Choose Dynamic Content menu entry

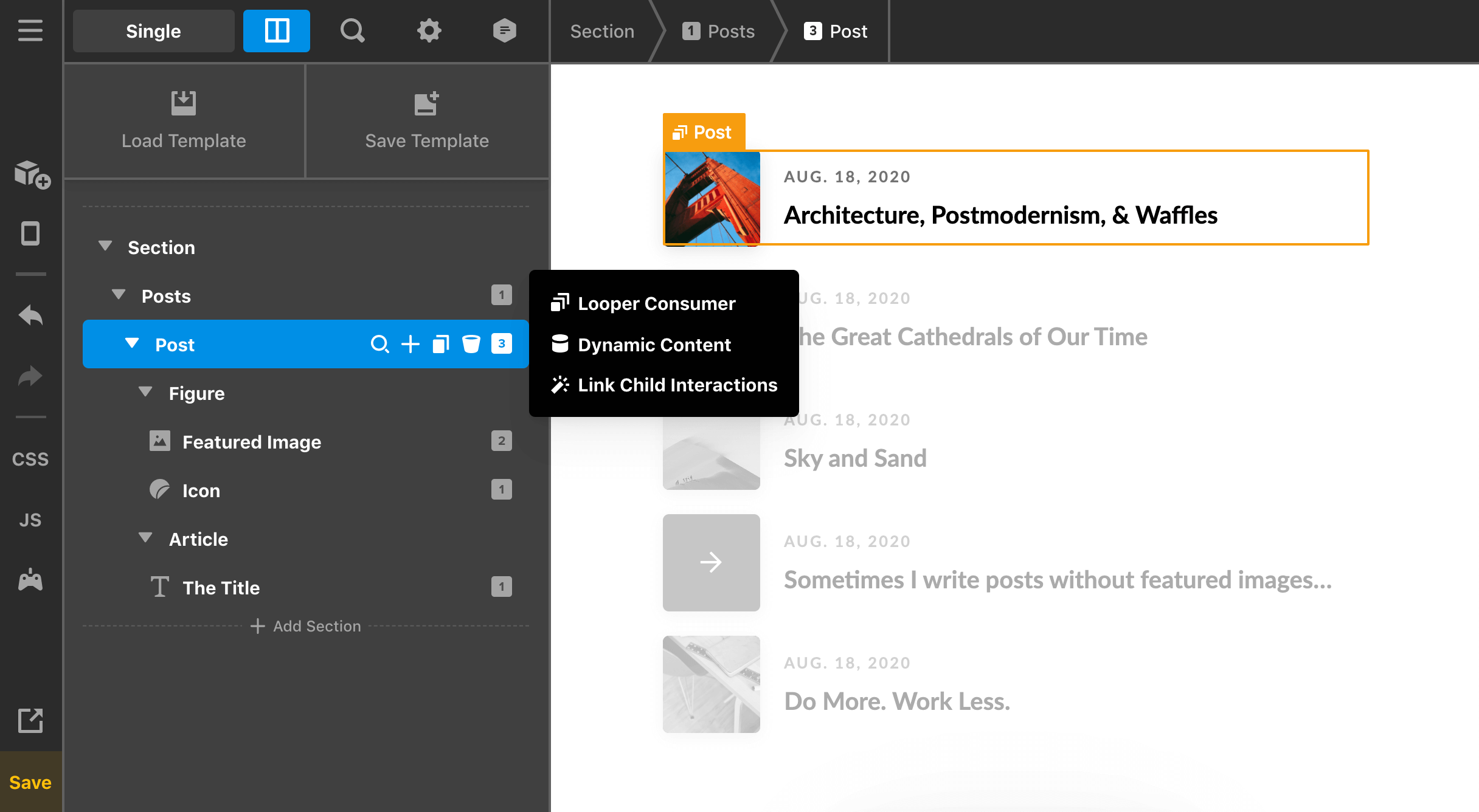tap(654, 345)
